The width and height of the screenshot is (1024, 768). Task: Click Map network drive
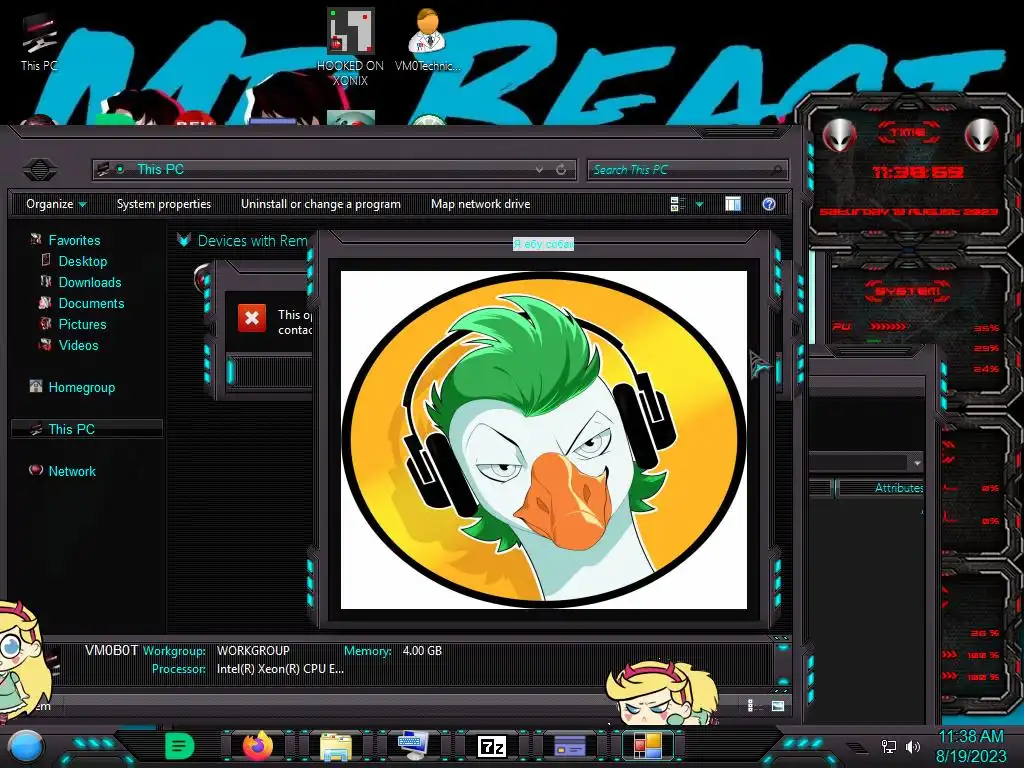[x=481, y=204]
